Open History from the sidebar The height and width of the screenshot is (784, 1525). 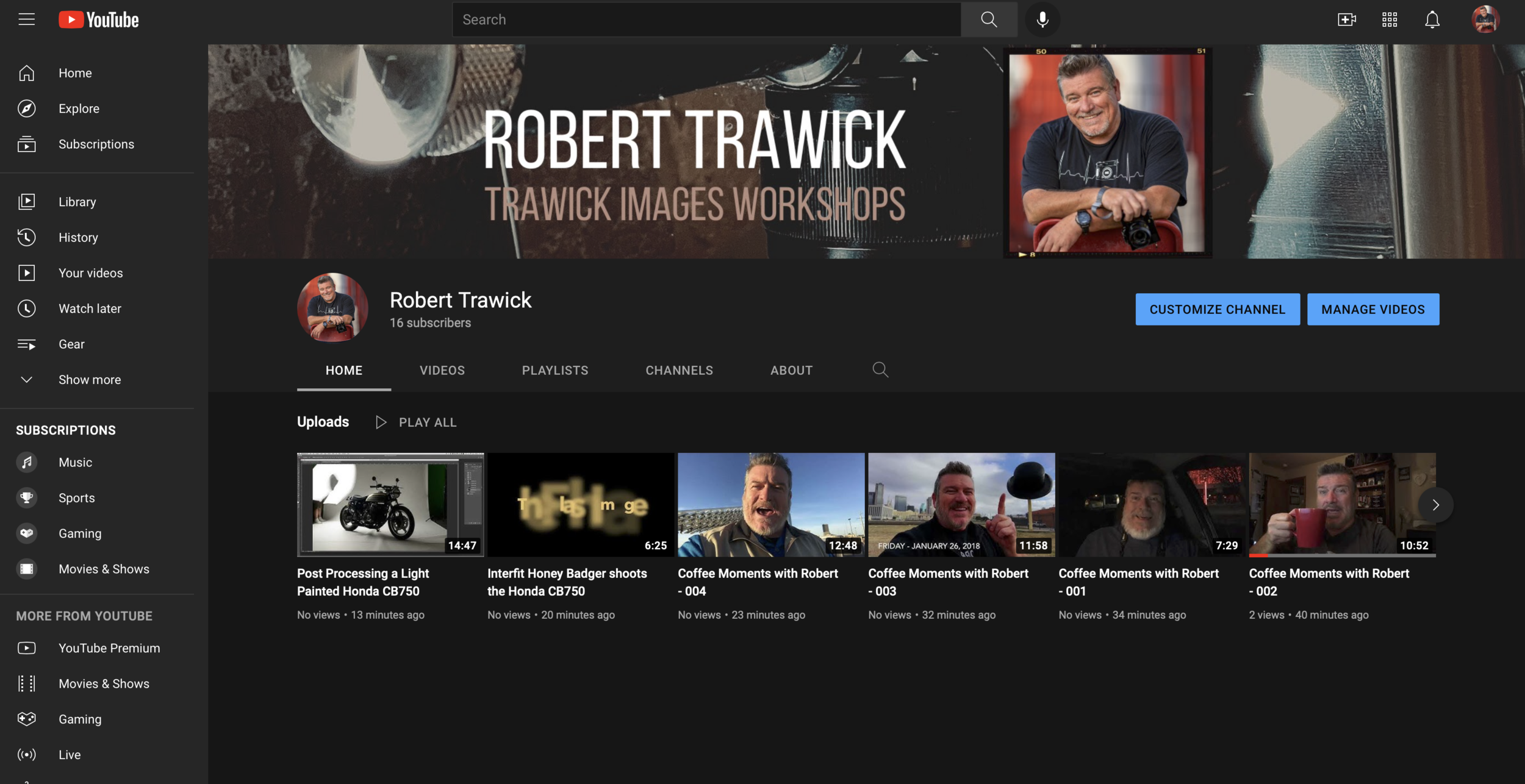click(78, 237)
